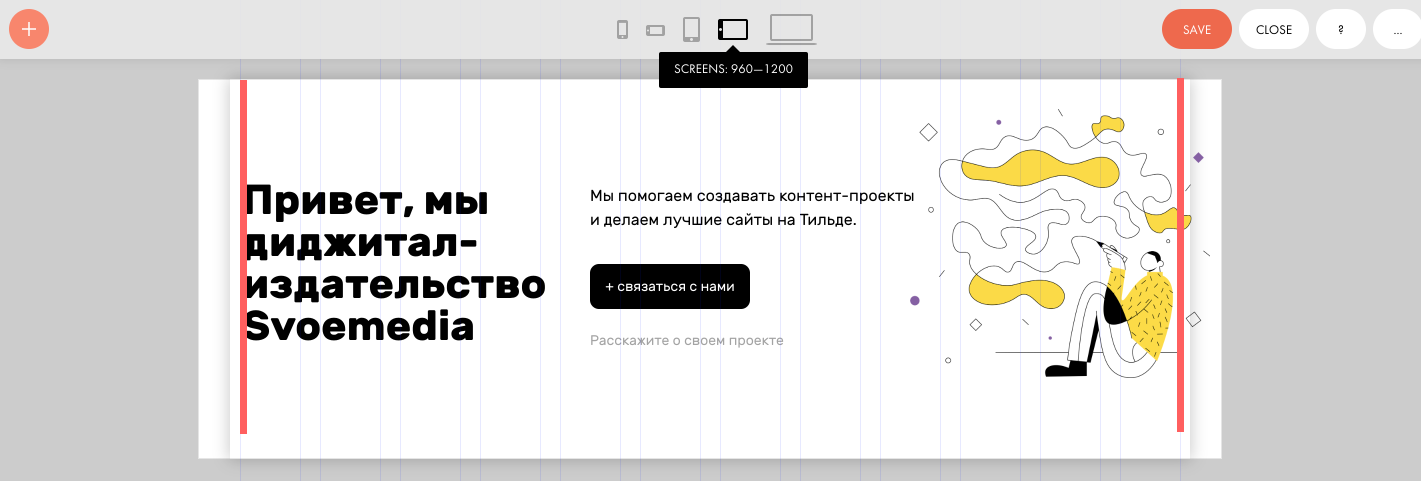Click the orange plus add-element button
1421x481 pixels.
(29, 29)
